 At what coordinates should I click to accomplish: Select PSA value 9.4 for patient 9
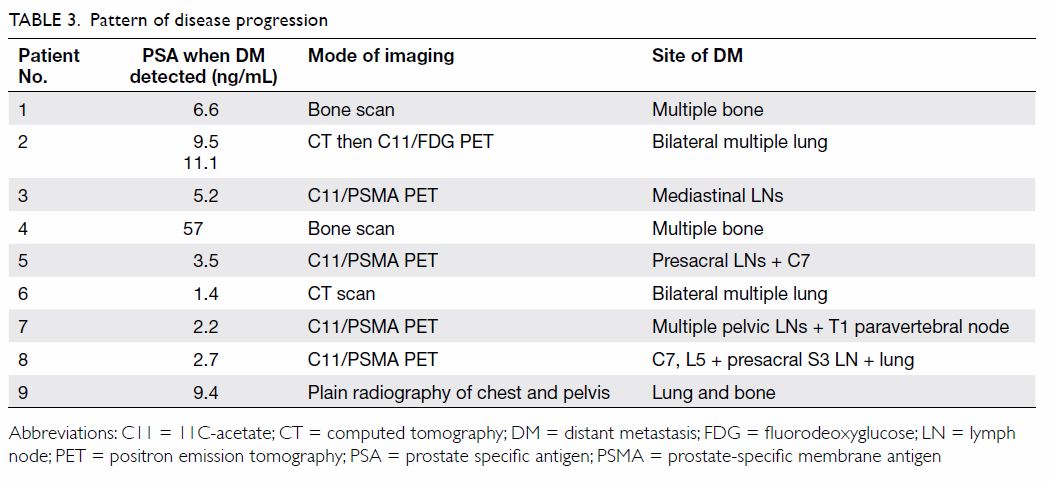(206, 393)
